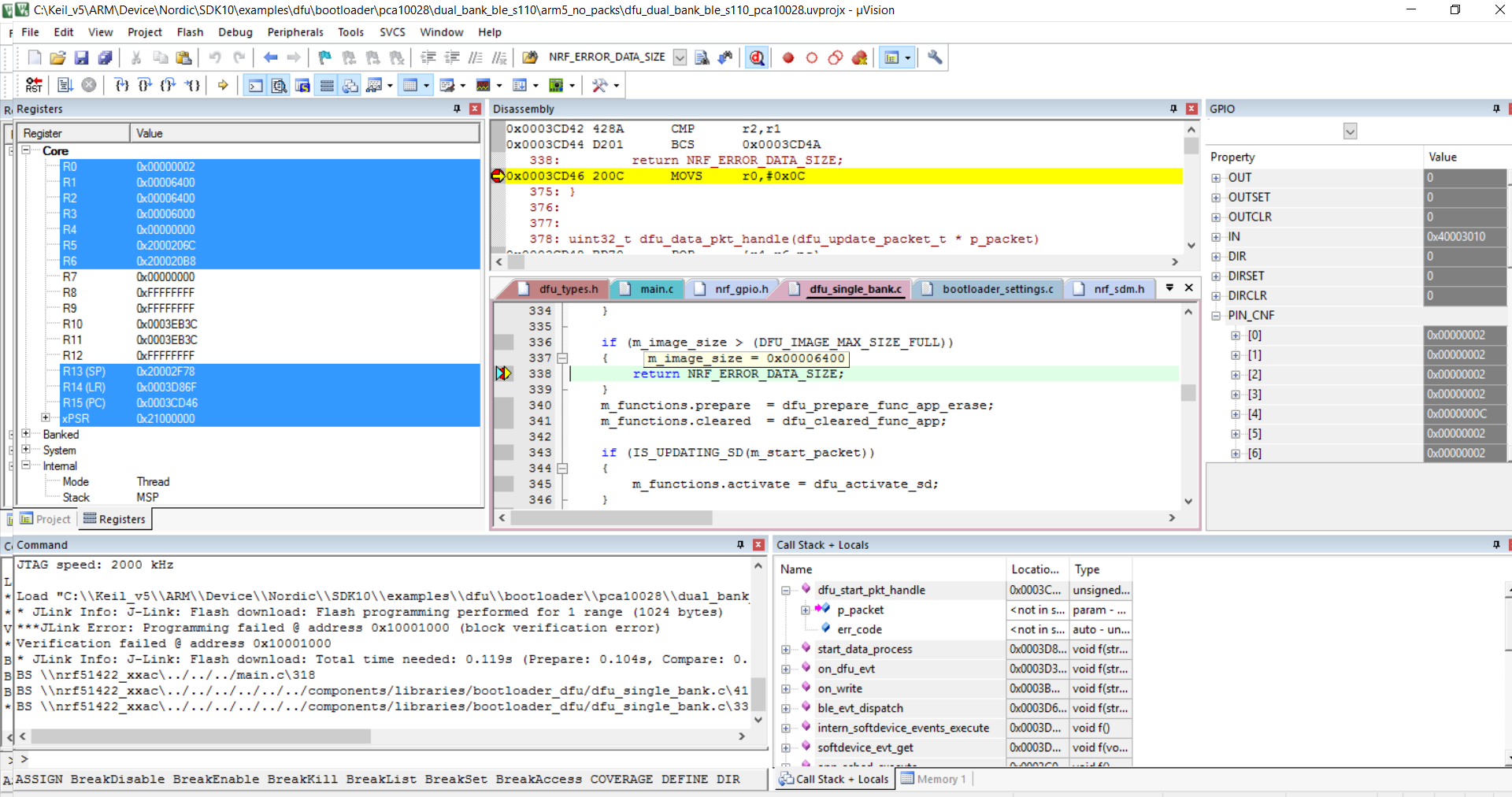Click the Stop execution icon
Viewport: 1512px width, 797px height.
tap(89, 85)
